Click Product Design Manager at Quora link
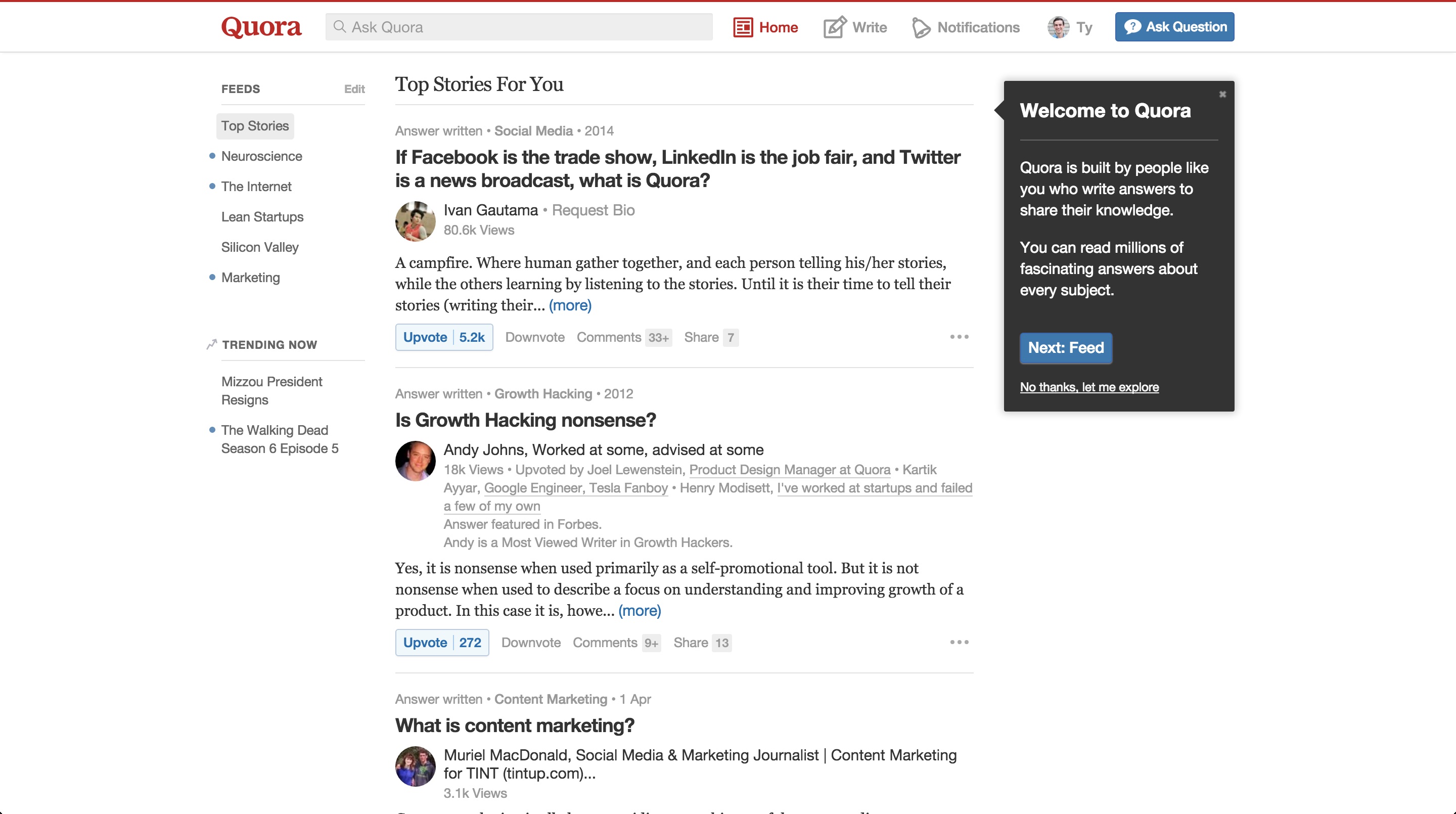Viewport: 1456px width, 814px height. [x=790, y=470]
